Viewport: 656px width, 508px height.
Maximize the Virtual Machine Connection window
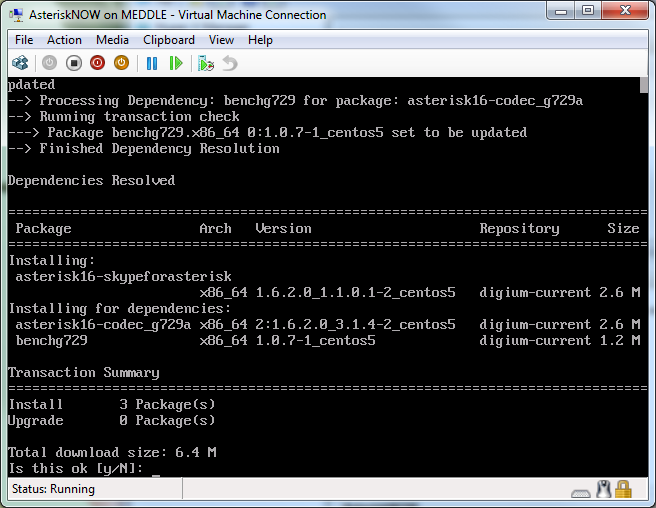[588, 10]
